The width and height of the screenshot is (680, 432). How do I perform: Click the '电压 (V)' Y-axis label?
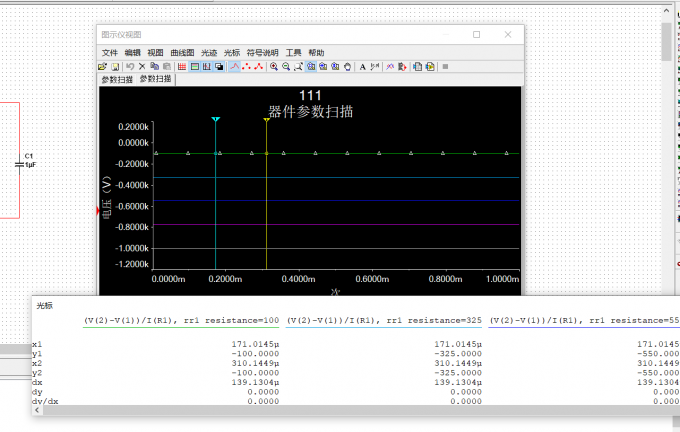click(107, 197)
